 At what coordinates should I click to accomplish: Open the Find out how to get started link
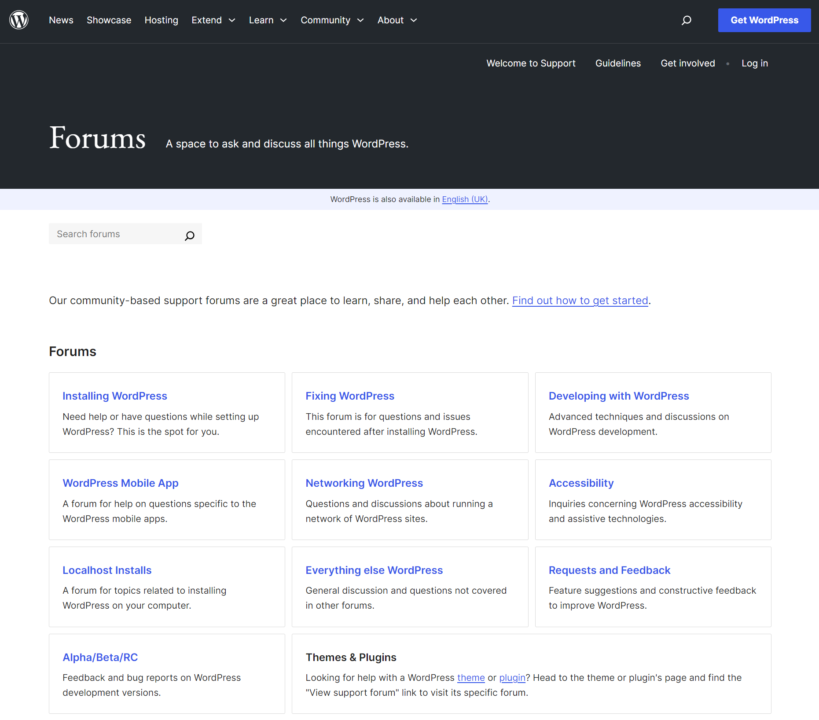point(579,300)
